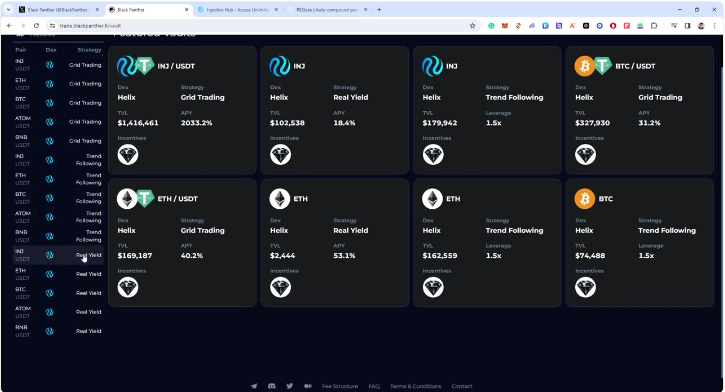Open the FAQ footer link

click(x=374, y=386)
